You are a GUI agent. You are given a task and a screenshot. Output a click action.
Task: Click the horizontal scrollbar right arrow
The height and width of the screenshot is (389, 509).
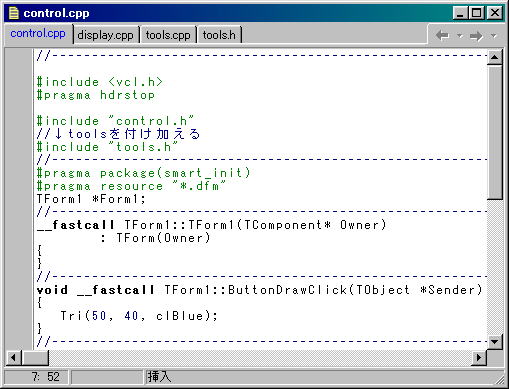479,358
